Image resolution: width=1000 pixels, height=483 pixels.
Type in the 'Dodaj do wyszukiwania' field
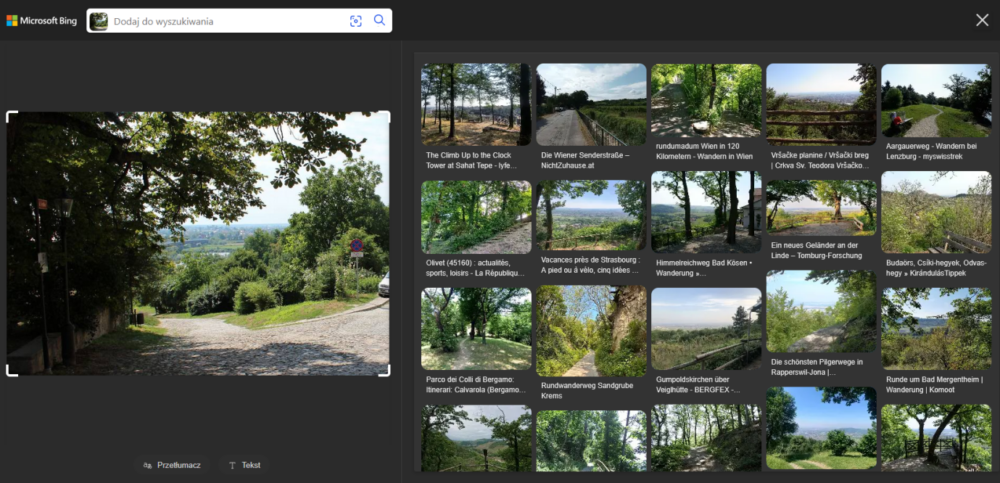pyautogui.click(x=225, y=21)
